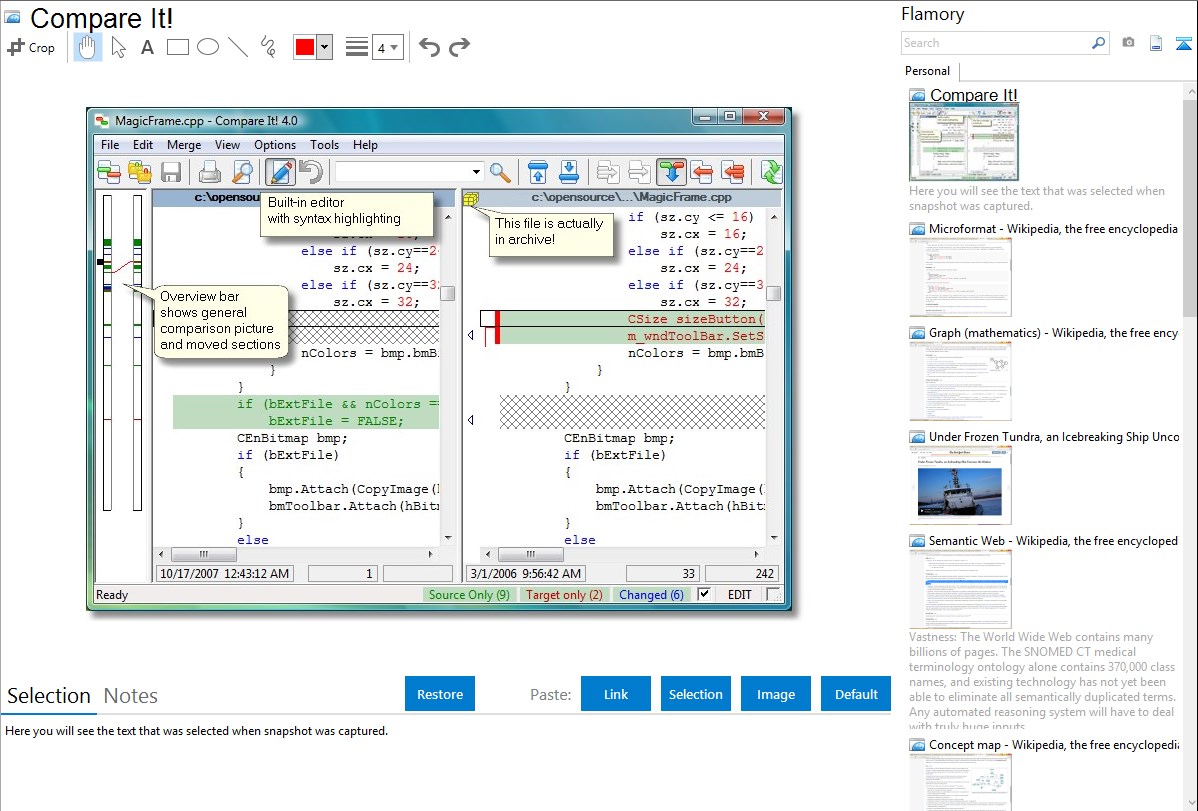Click the camera capture icon

tap(1128, 43)
